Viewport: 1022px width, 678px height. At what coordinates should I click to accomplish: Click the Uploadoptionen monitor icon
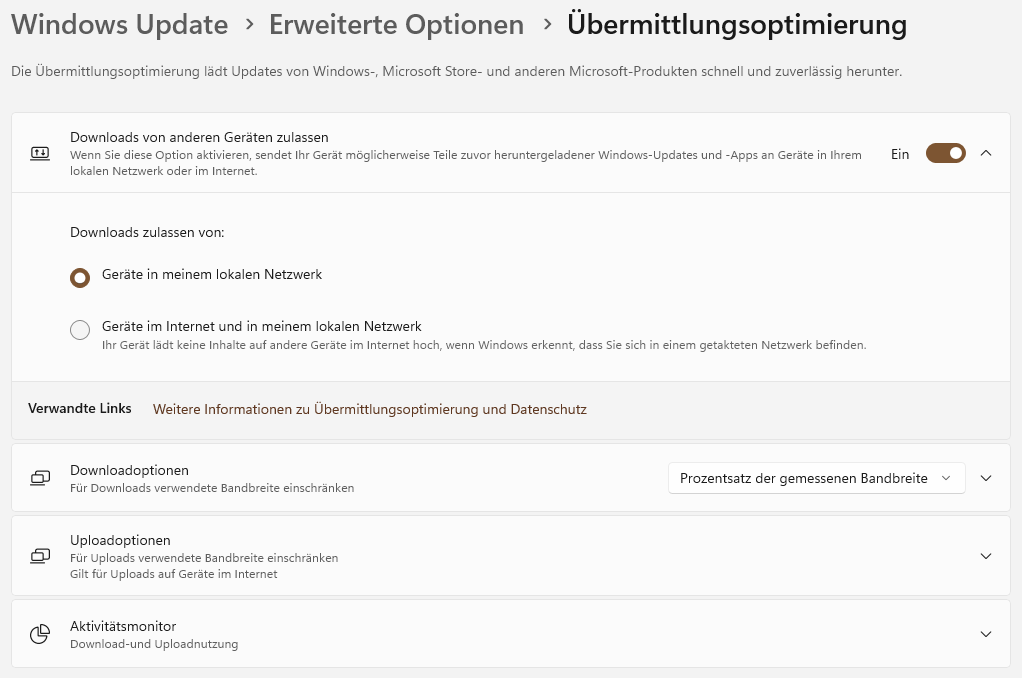pos(40,555)
